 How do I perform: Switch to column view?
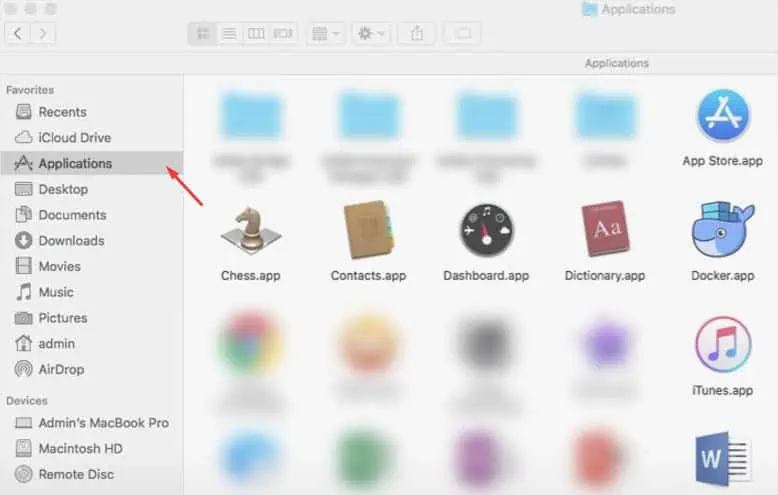click(256, 33)
